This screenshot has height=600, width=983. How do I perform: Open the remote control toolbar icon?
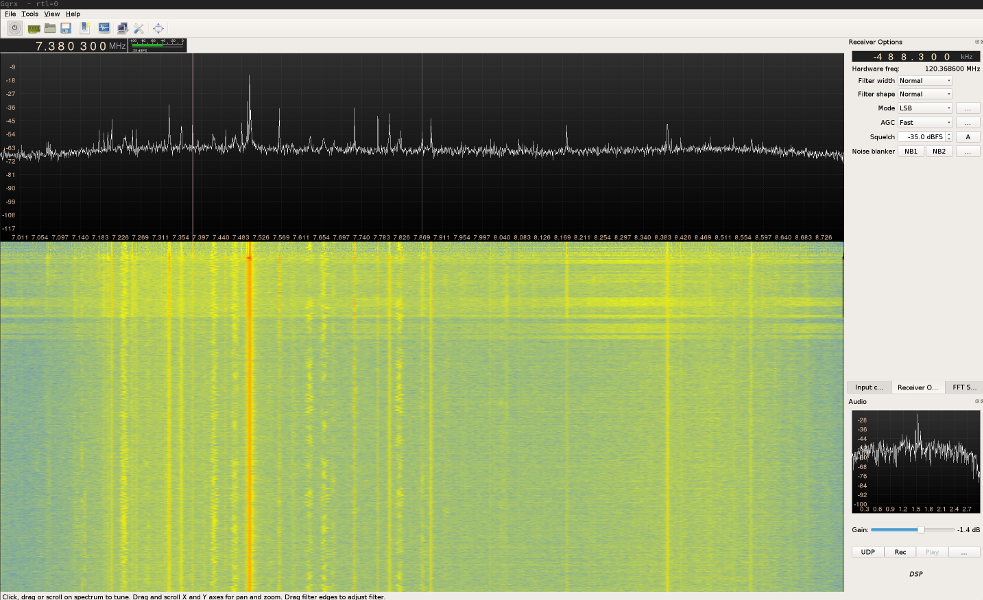pyautogui.click(x=121, y=28)
